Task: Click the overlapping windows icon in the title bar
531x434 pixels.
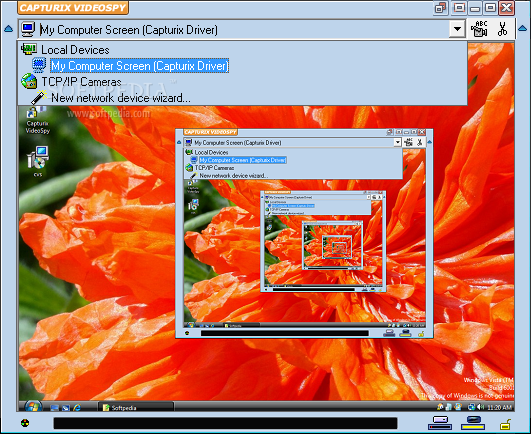Action: click(440, 8)
